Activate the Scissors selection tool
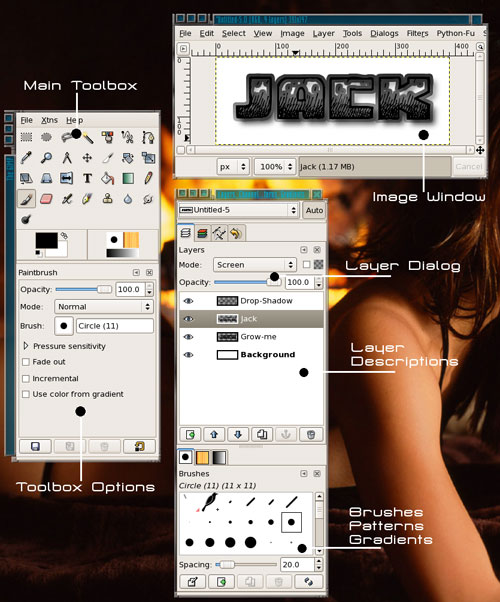This screenshot has width=500, height=602. (128, 137)
